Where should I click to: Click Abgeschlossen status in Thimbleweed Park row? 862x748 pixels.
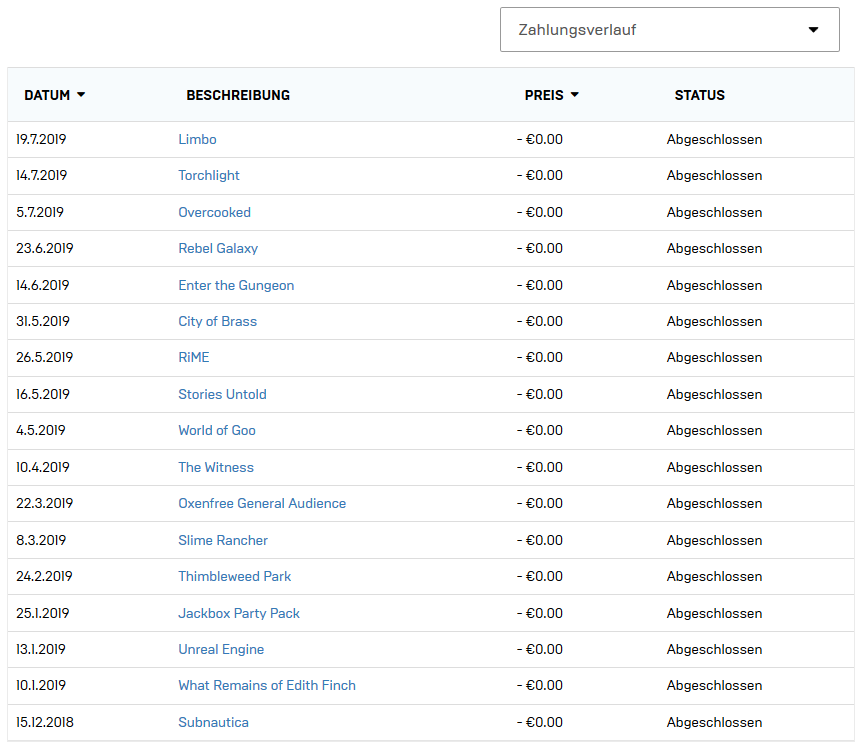coord(715,577)
